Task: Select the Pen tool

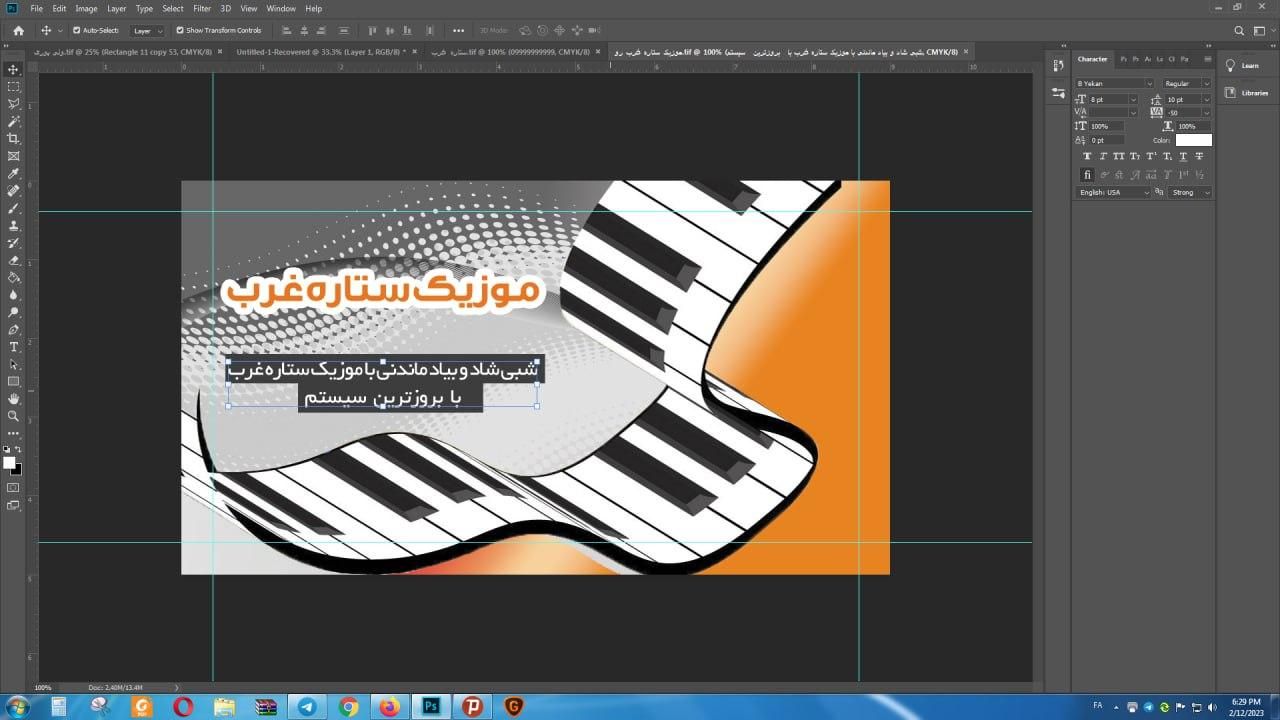Action: (13, 330)
